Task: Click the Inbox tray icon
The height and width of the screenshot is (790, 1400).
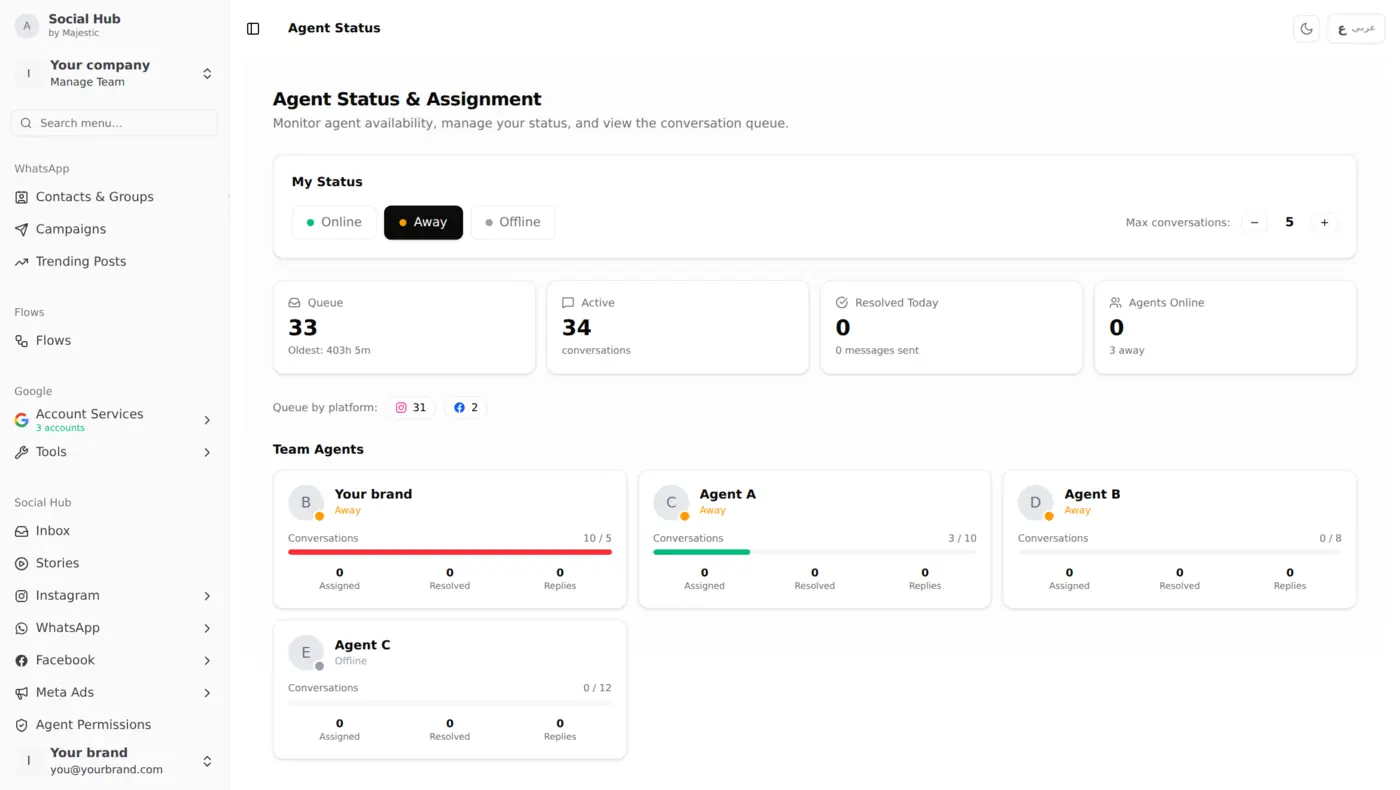Action: click(21, 531)
